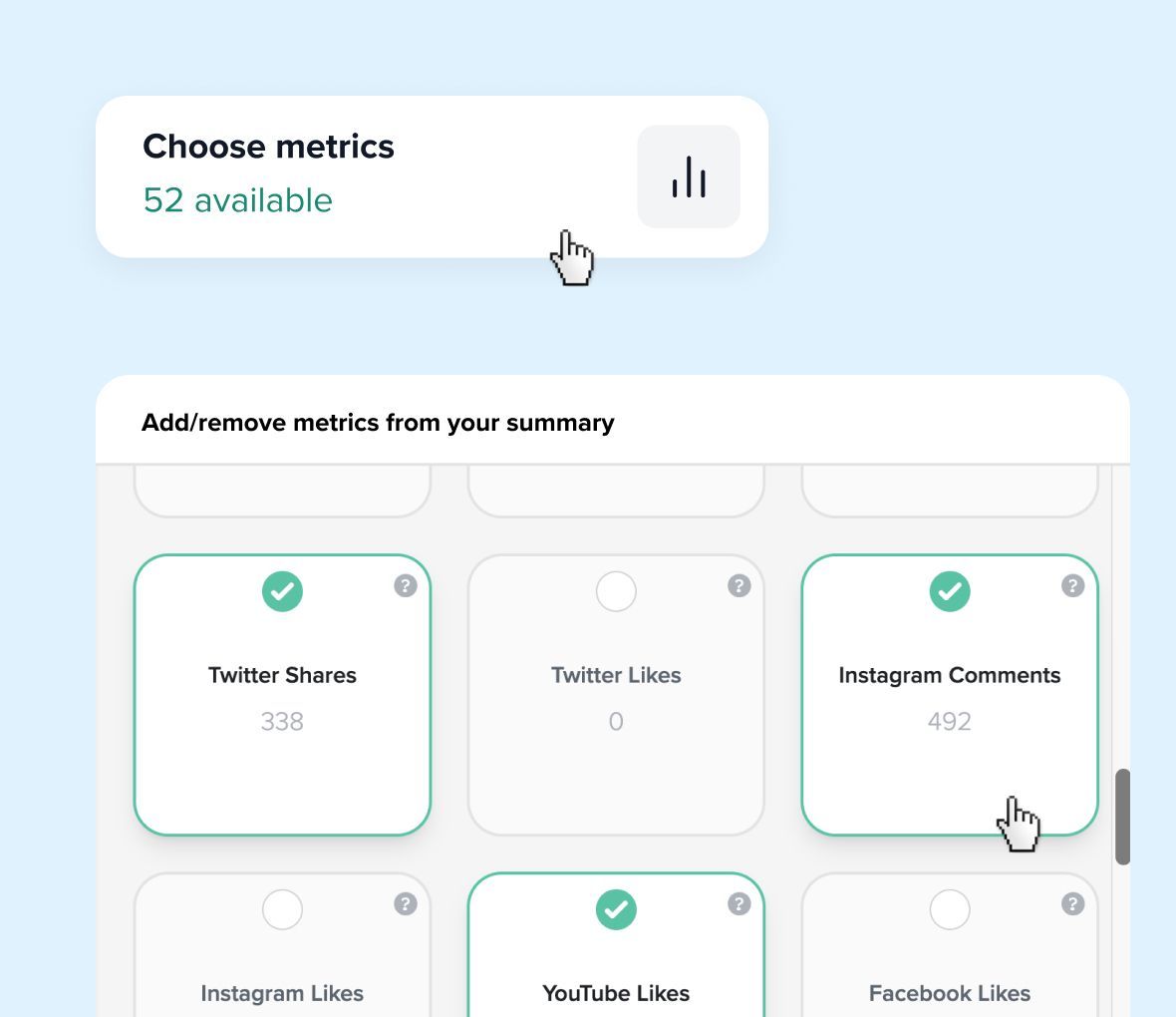Click the metrics list scrollbar thumb
Image resolution: width=1176 pixels, height=1017 pixels.
tap(1122, 817)
